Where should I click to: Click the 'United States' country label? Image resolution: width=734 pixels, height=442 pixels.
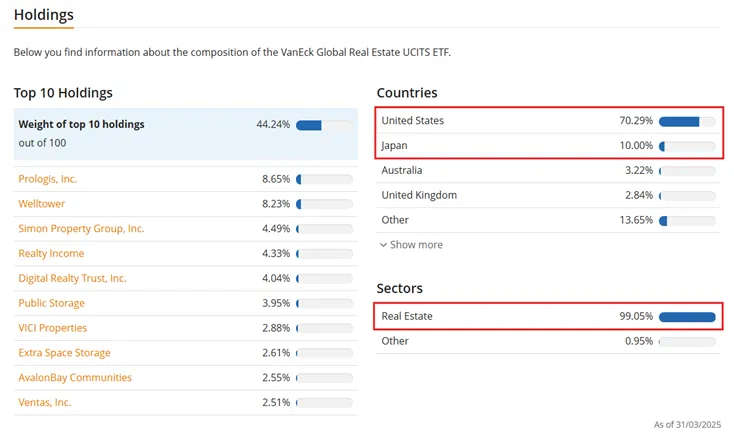[x=412, y=120]
